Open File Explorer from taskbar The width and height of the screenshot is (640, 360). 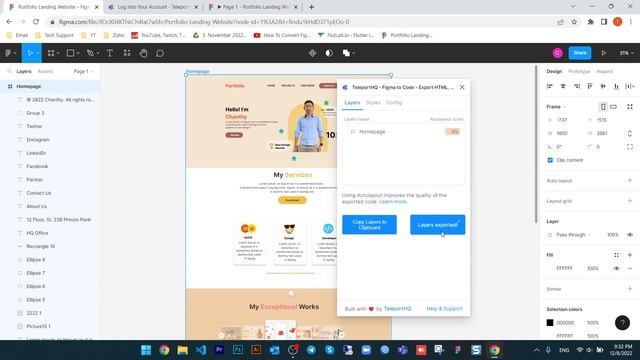[x=182, y=350]
